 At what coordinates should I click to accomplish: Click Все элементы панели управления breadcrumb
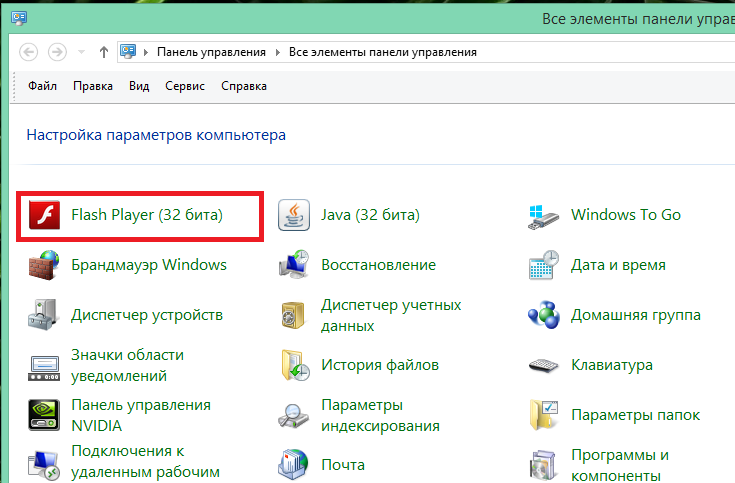[x=383, y=52]
